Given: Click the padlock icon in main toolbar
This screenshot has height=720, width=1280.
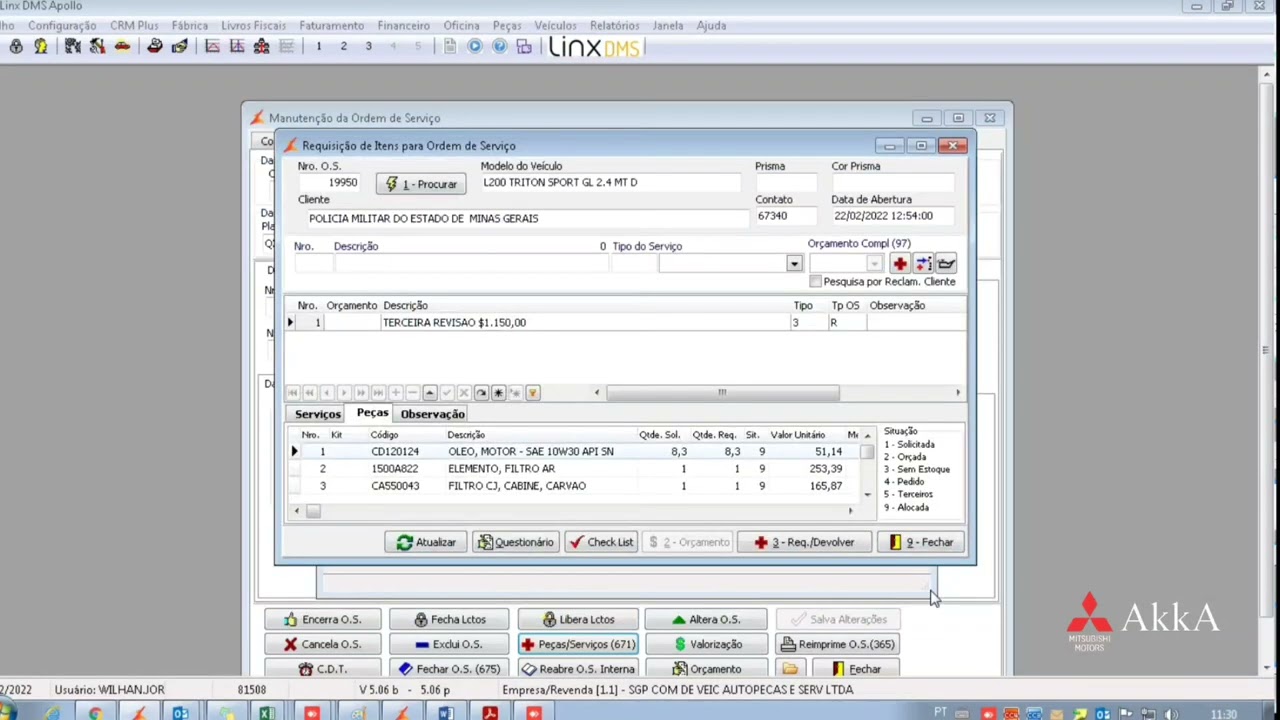Looking at the screenshot, I should click(x=16, y=46).
